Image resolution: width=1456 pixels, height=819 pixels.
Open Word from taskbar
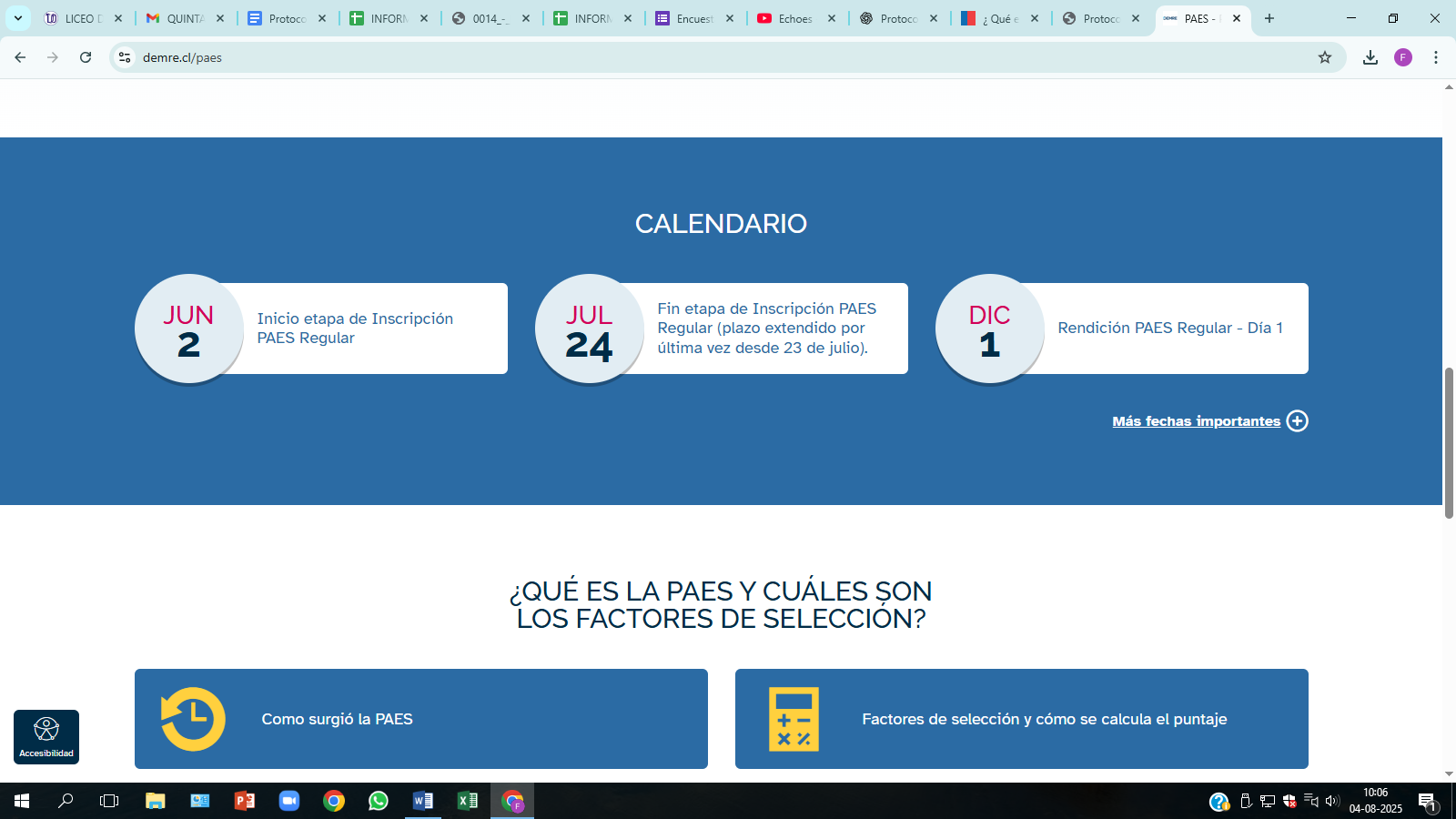(x=423, y=801)
